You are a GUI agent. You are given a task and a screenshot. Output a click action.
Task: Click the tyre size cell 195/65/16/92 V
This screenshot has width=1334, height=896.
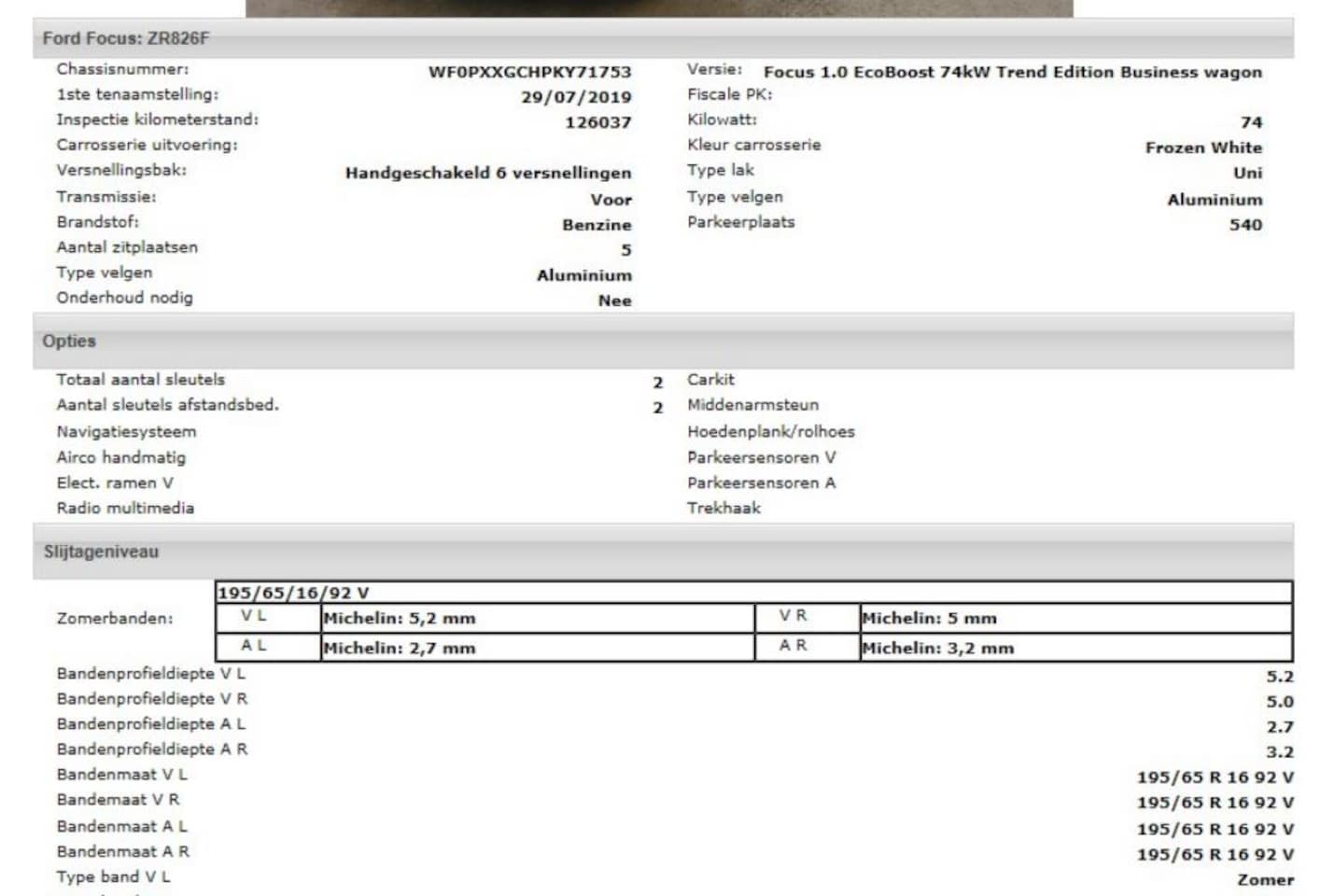(x=753, y=593)
